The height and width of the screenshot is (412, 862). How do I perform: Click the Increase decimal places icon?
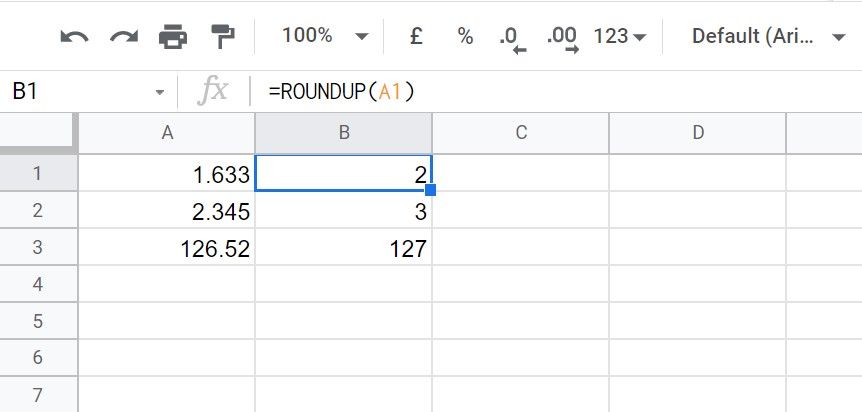point(563,40)
